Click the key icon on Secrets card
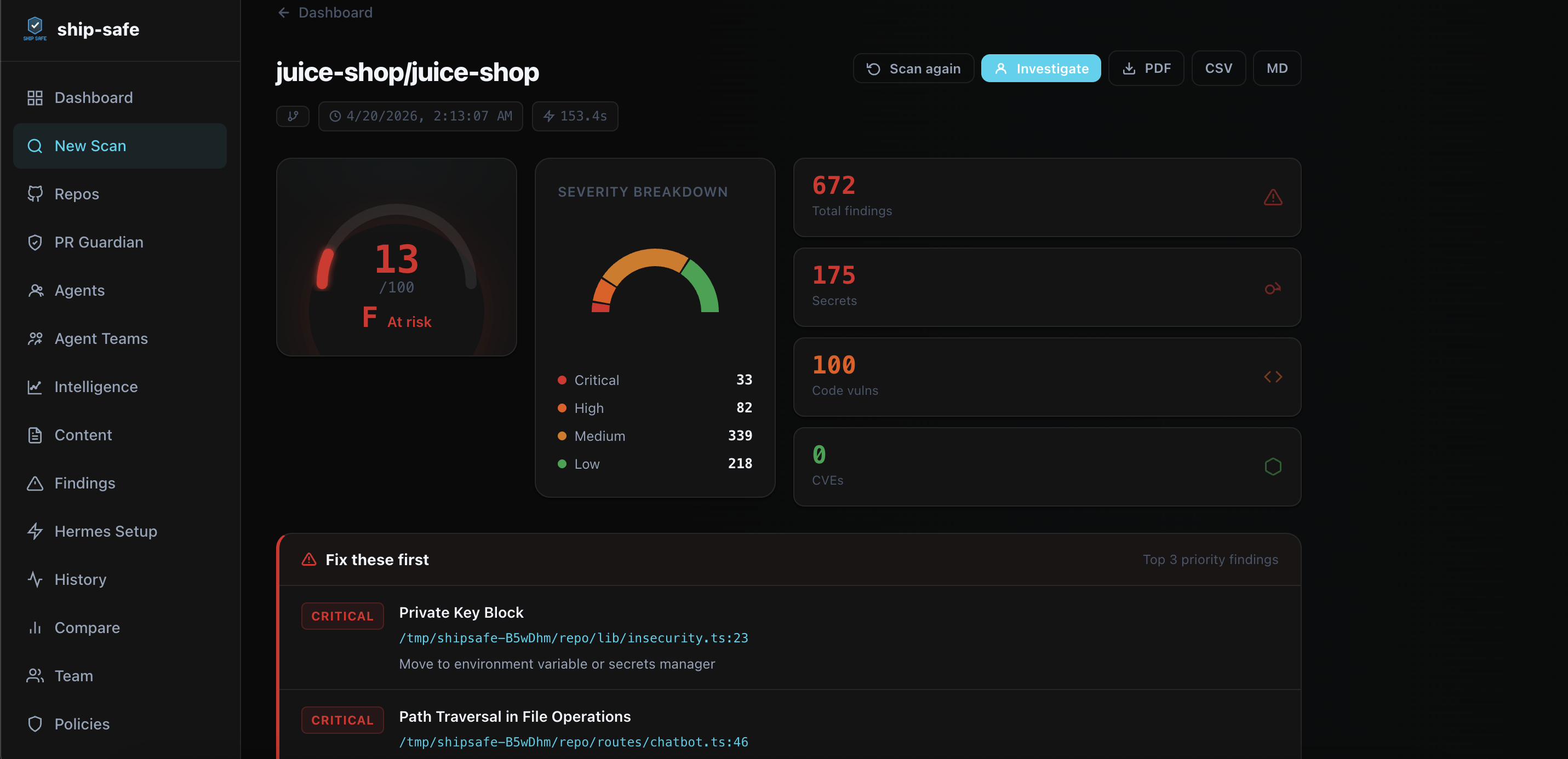The image size is (1568, 759). [1273, 288]
